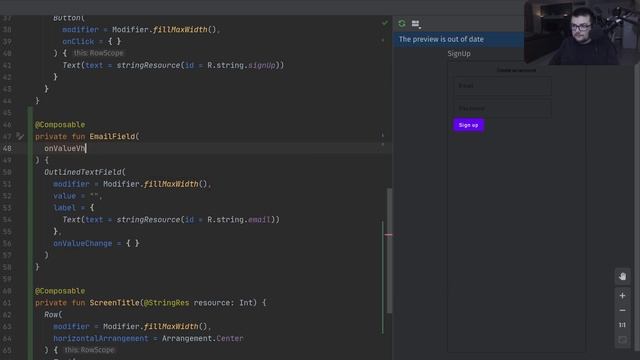Screen dimensions: 640x360
Task: Click line number 48 in gutter
Action: pos(7,148)
